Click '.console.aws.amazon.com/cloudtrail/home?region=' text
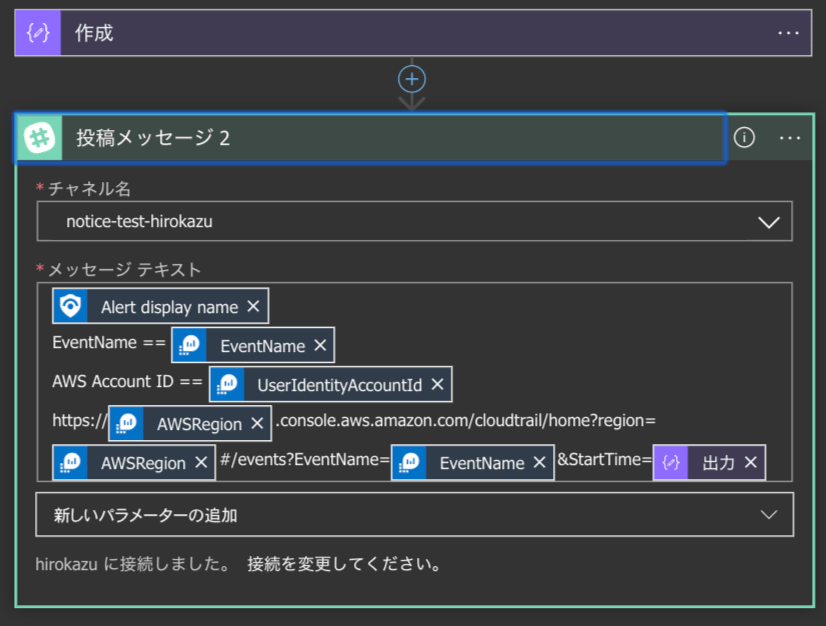The image size is (826, 626). pyautogui.click(x=466, y=420)
